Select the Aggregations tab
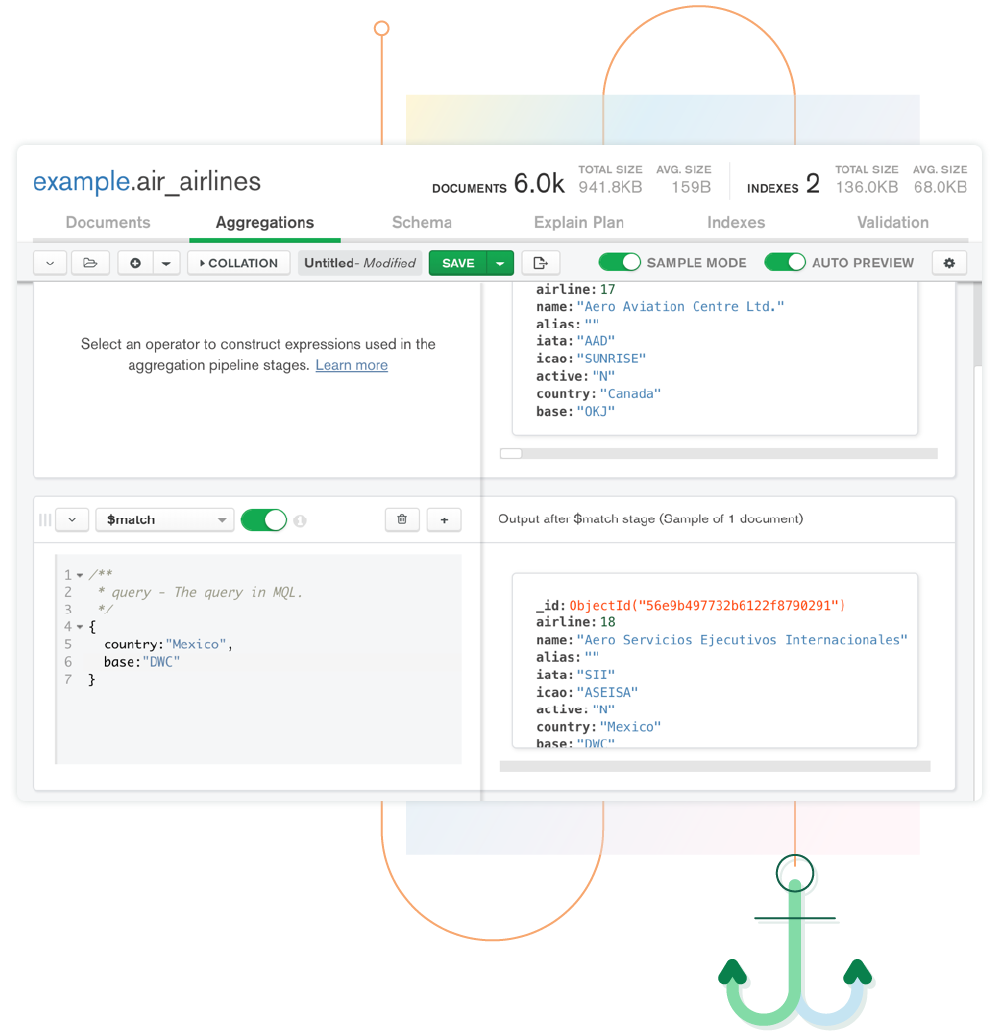 coord(265,222)
